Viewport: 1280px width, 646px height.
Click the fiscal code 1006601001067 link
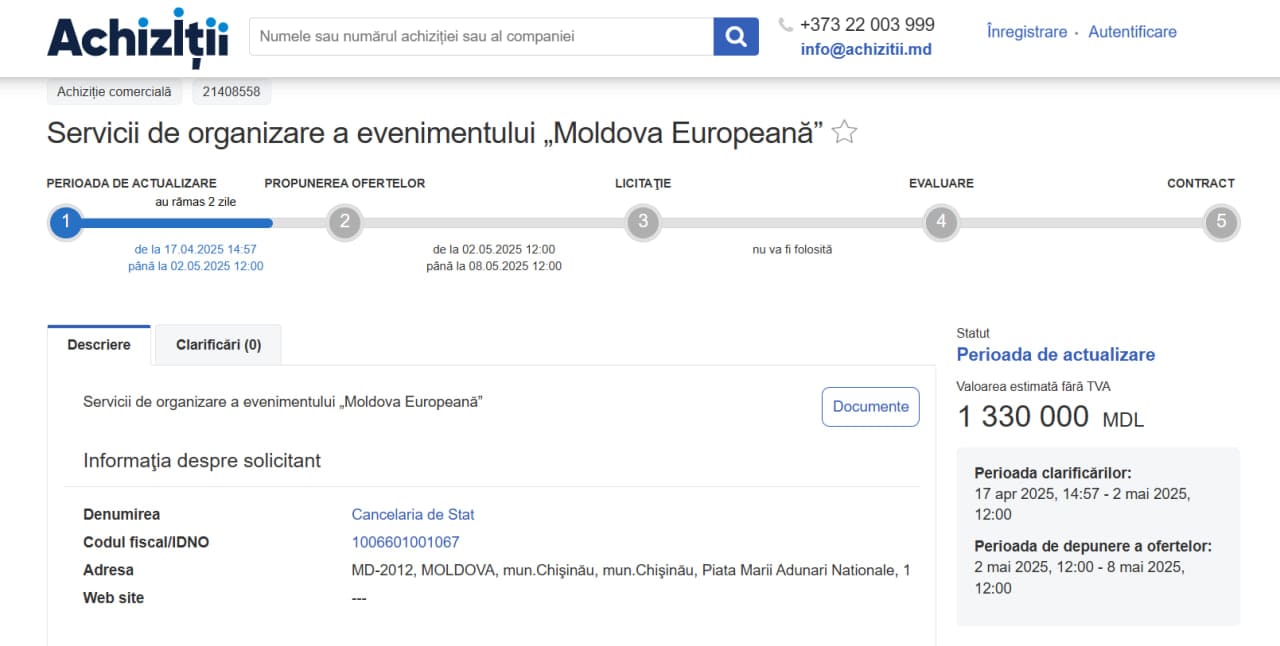(x=405, y=543)
